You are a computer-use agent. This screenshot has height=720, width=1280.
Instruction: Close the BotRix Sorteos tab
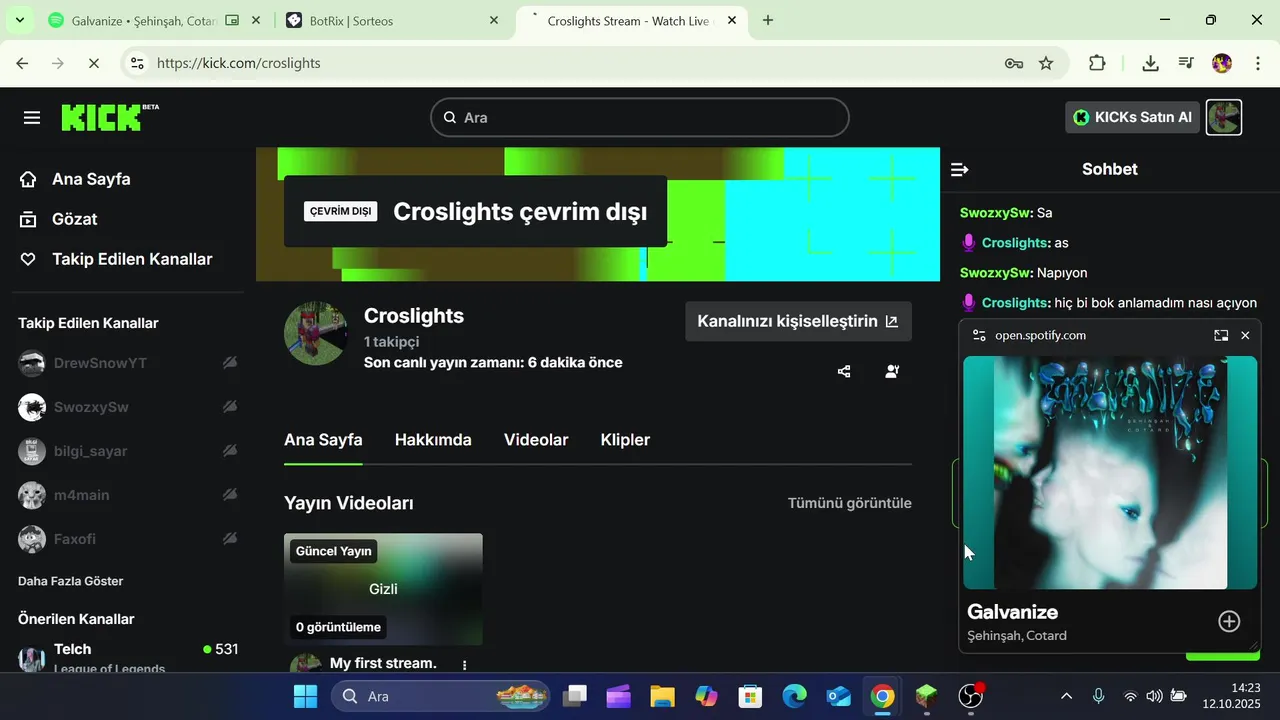(x=493, y=20)
